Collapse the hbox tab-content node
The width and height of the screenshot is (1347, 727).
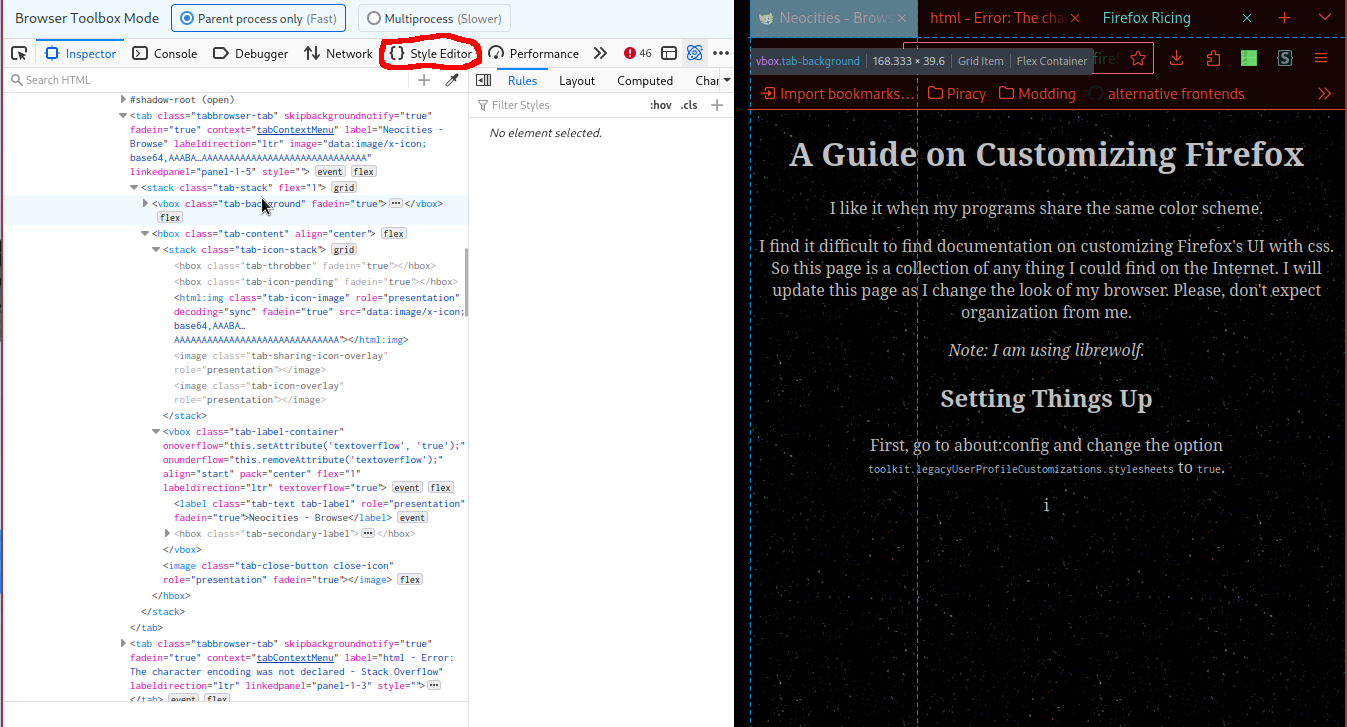coord(146,234)
